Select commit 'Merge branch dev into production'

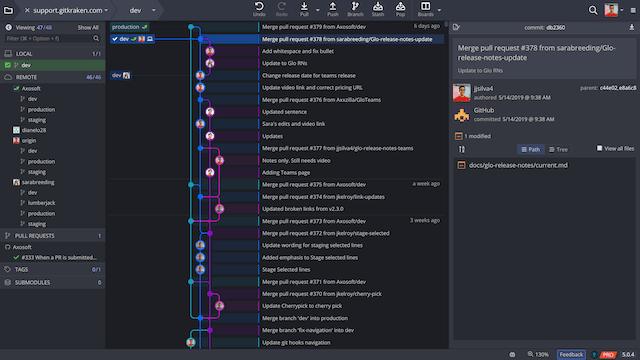point(304,318)
